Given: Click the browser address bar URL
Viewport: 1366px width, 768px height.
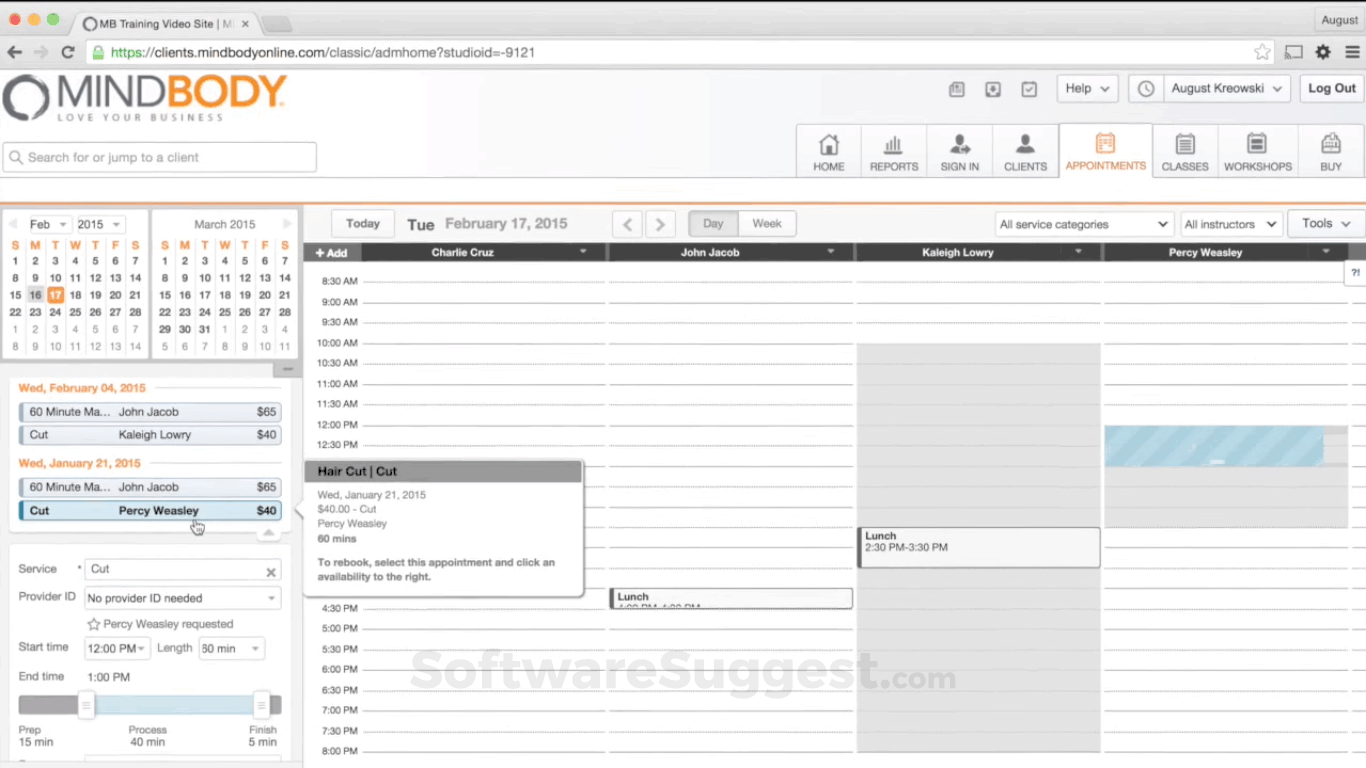Looking at the screenshot, I should [323, 52].
